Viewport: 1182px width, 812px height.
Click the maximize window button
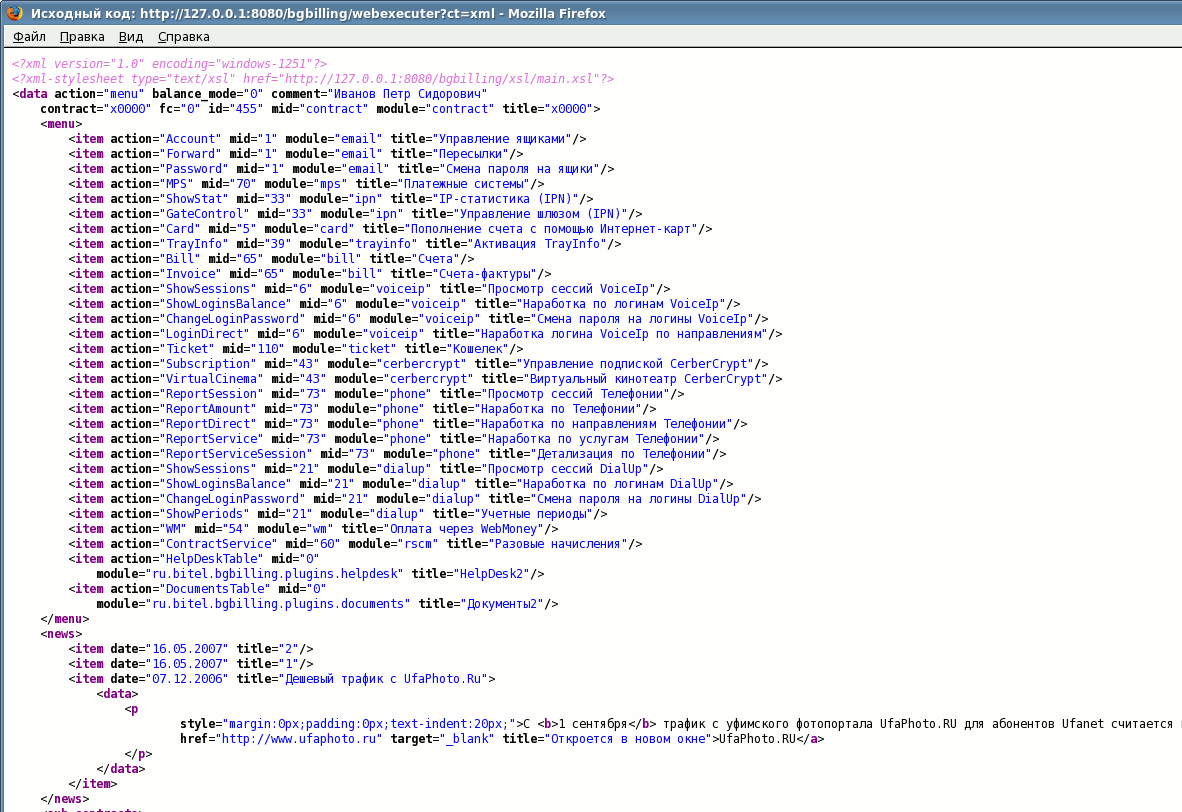pos(1150,13)
